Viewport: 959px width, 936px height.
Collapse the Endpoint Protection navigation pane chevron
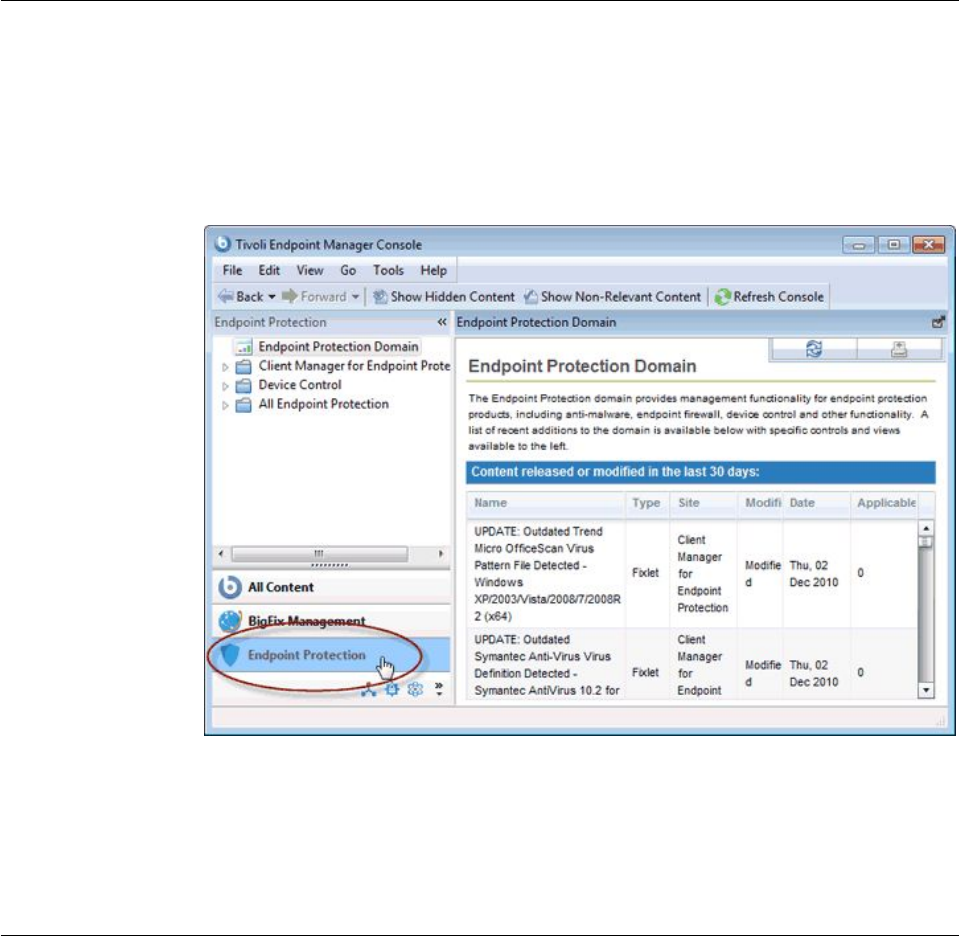tap(442, 322)
